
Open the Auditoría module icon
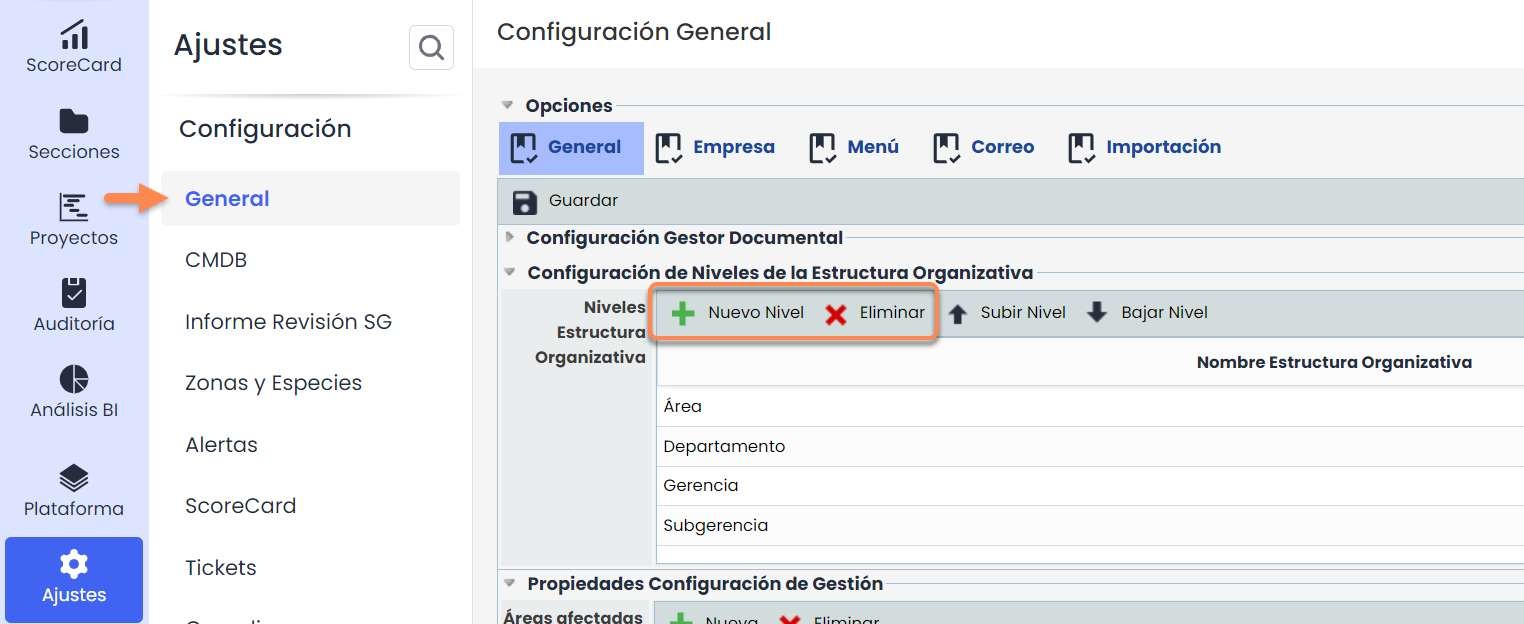(74, 294)
